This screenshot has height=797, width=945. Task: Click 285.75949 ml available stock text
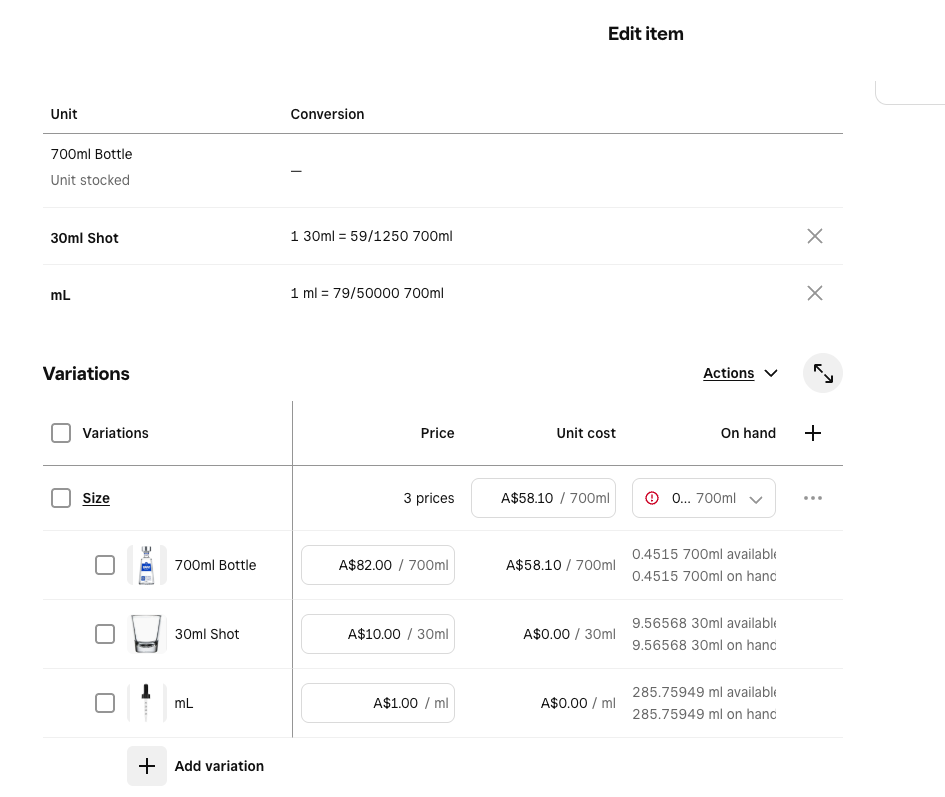click(x=703, y=692)
